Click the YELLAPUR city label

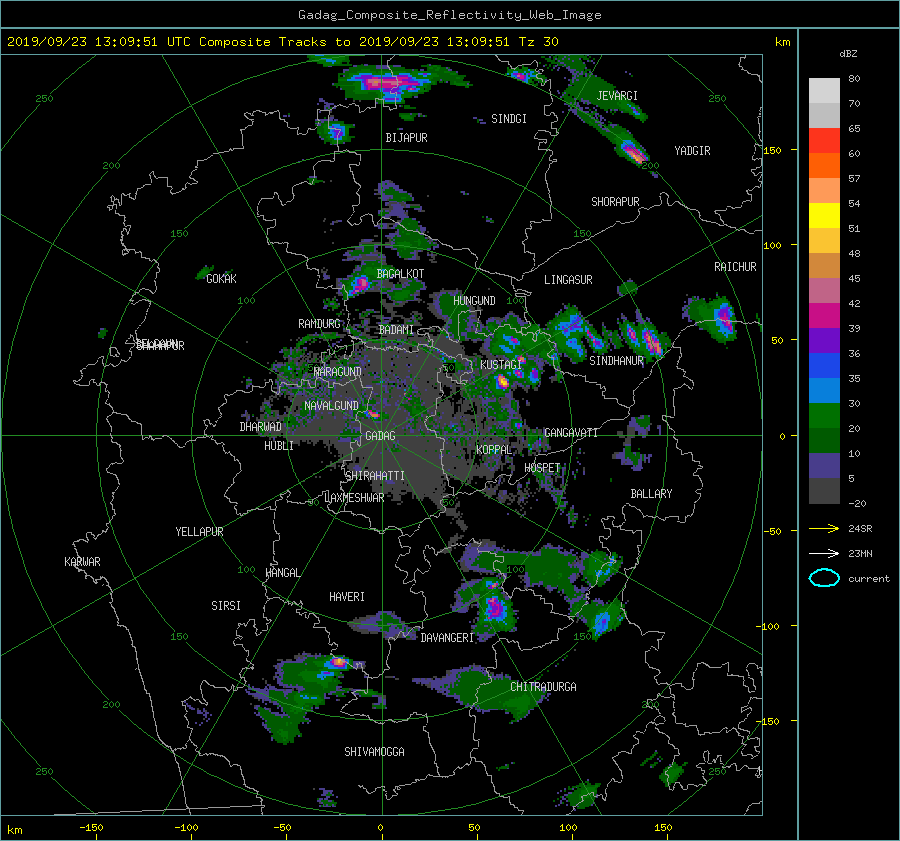coord(199,532)
